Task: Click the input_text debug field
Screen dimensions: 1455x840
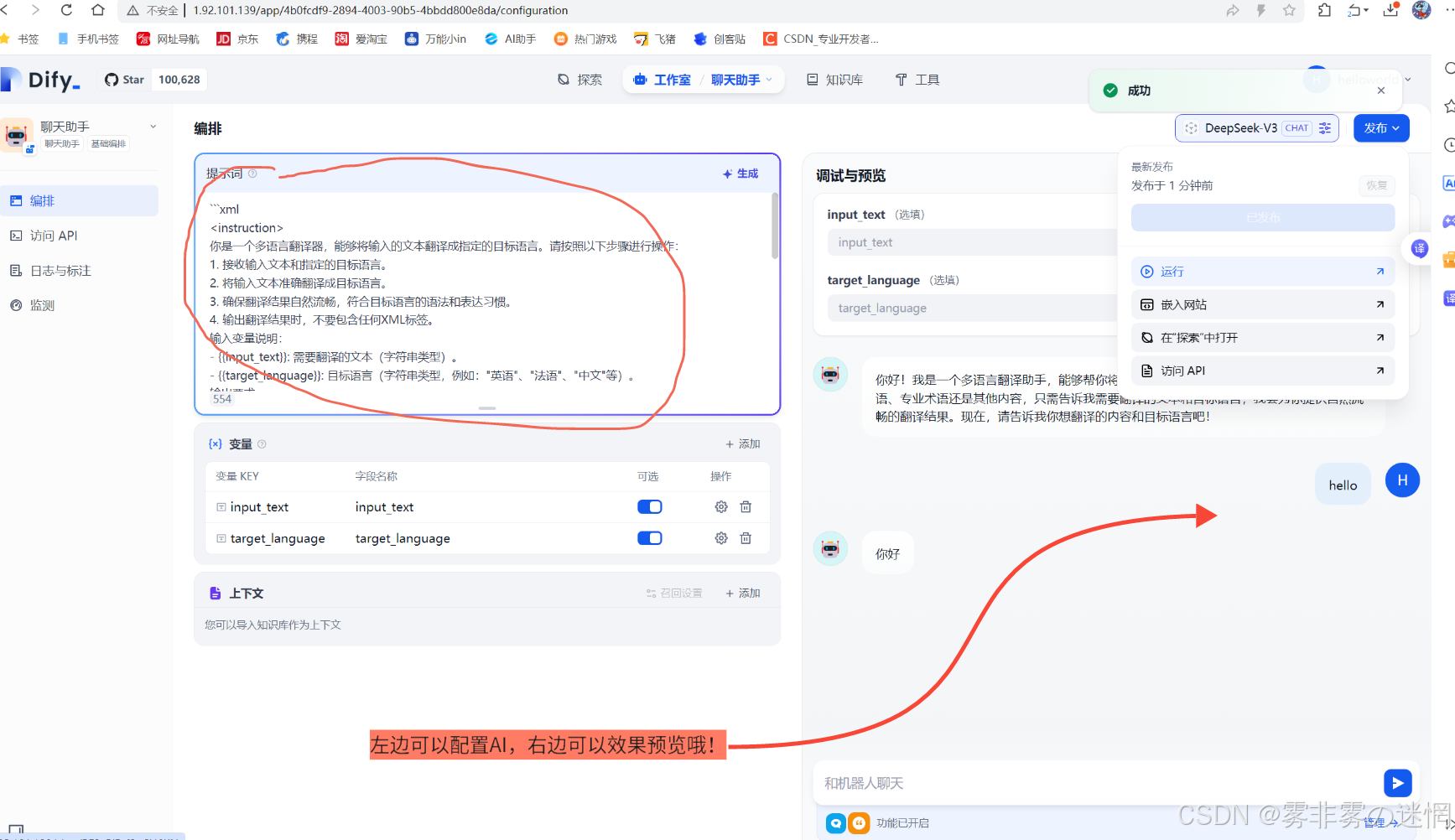Action: pos(973,242)
